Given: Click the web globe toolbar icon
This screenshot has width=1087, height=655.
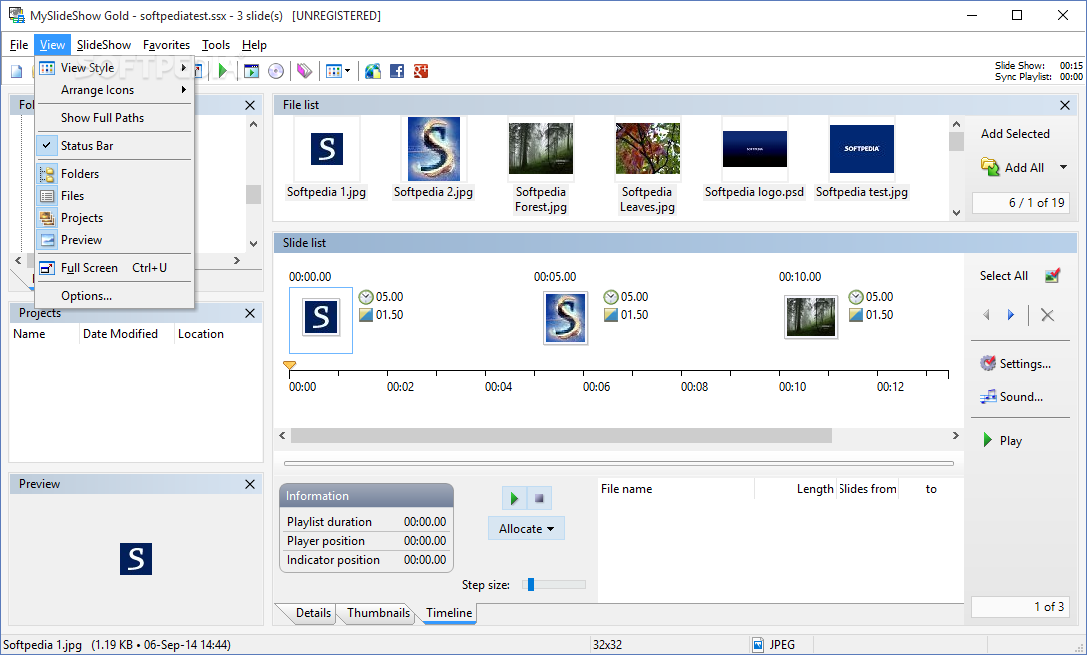Looking at the screenshot, I should click(373, 71).
